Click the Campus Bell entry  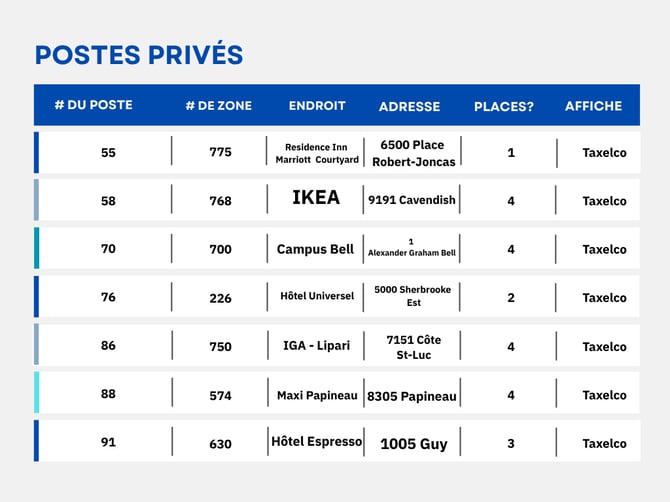point(315,249)
